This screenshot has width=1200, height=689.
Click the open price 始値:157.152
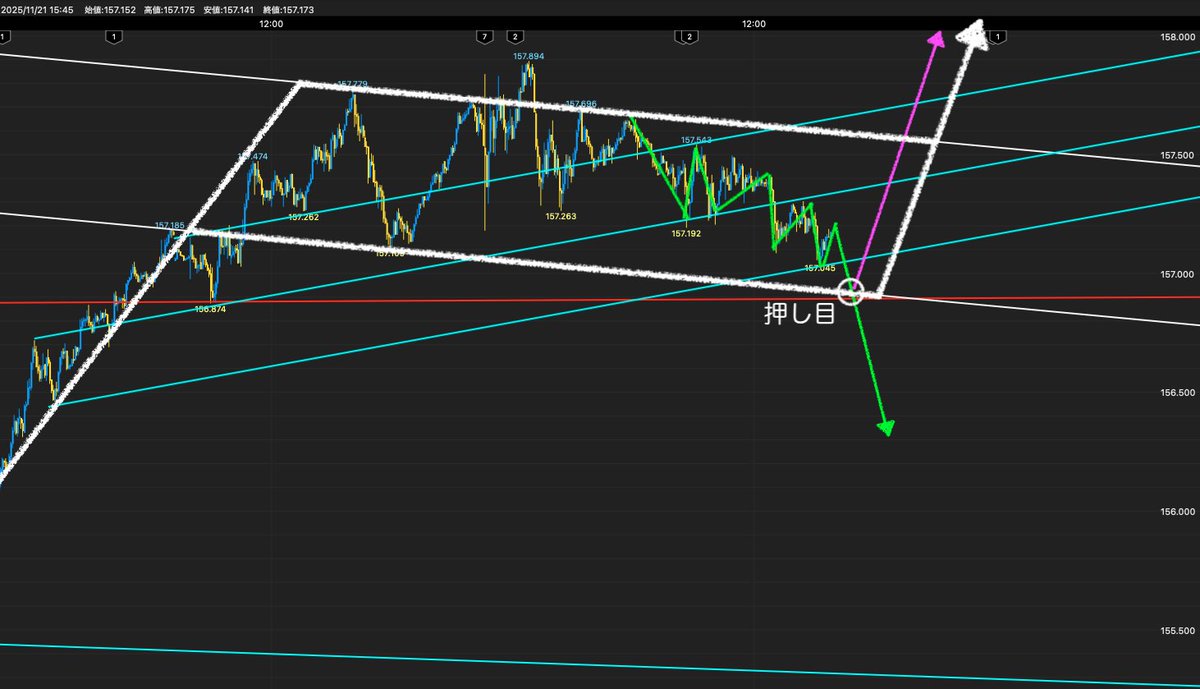[x=110, y=10]
